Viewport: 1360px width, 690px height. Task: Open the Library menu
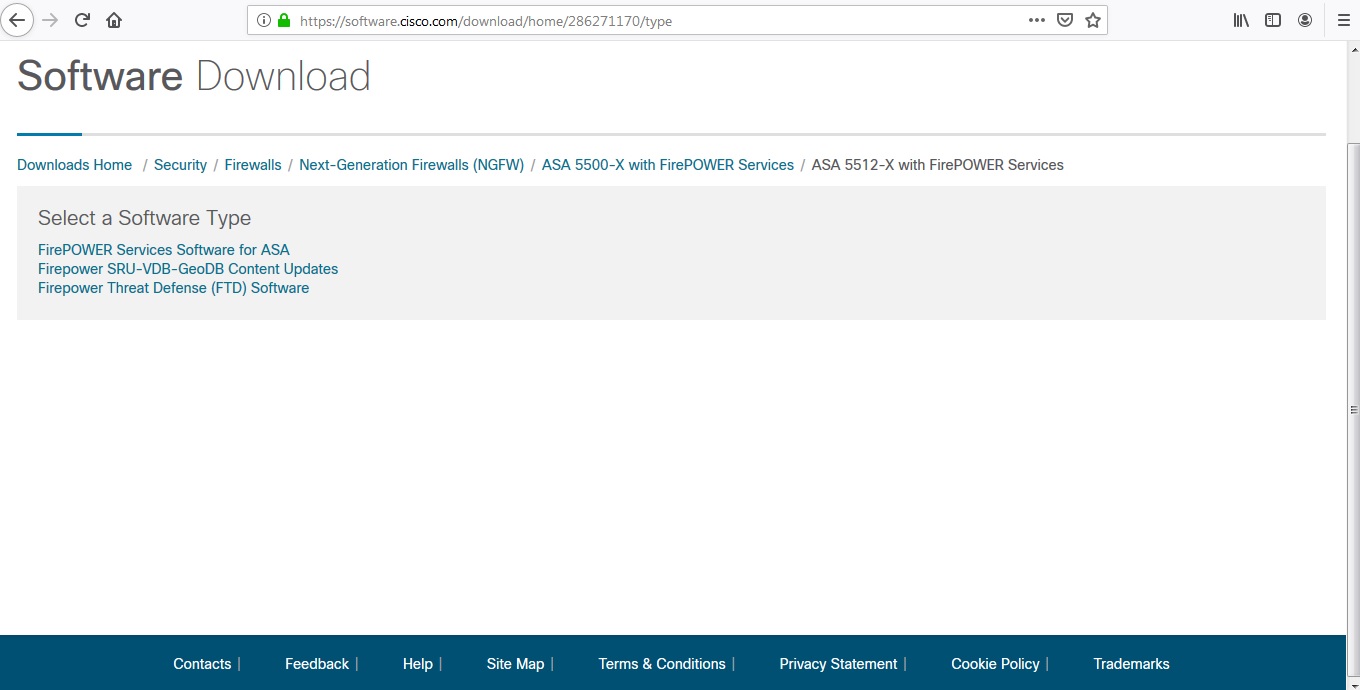pyautogui.click(x=1240, y=19)
